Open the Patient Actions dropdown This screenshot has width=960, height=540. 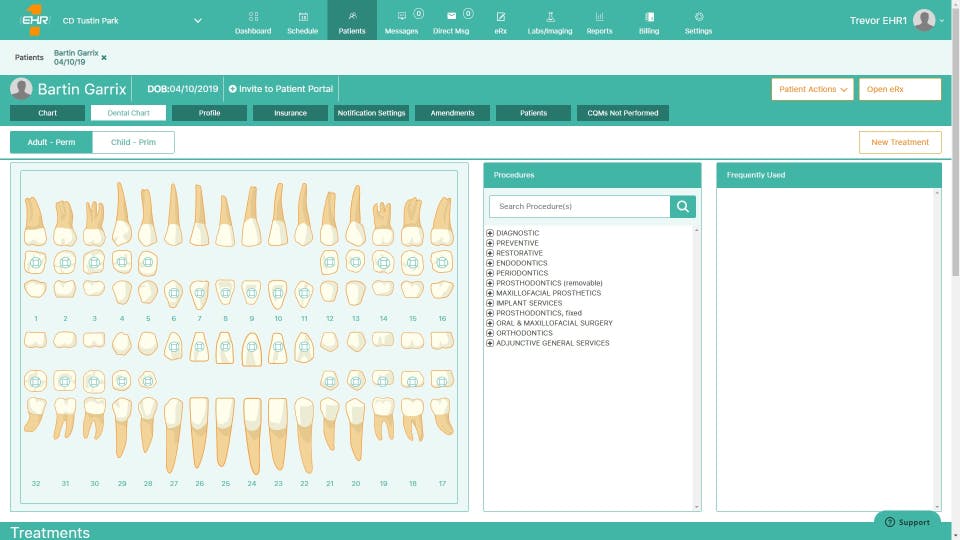(812, 89)
